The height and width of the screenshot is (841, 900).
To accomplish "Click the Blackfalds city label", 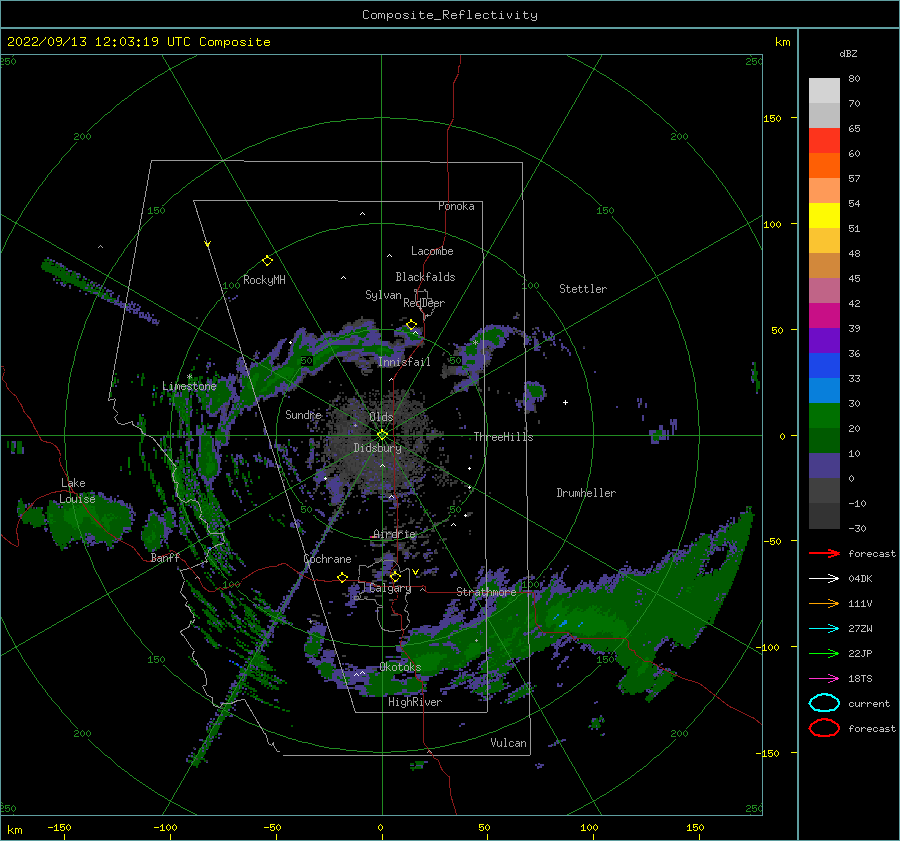I will [425, 277].
